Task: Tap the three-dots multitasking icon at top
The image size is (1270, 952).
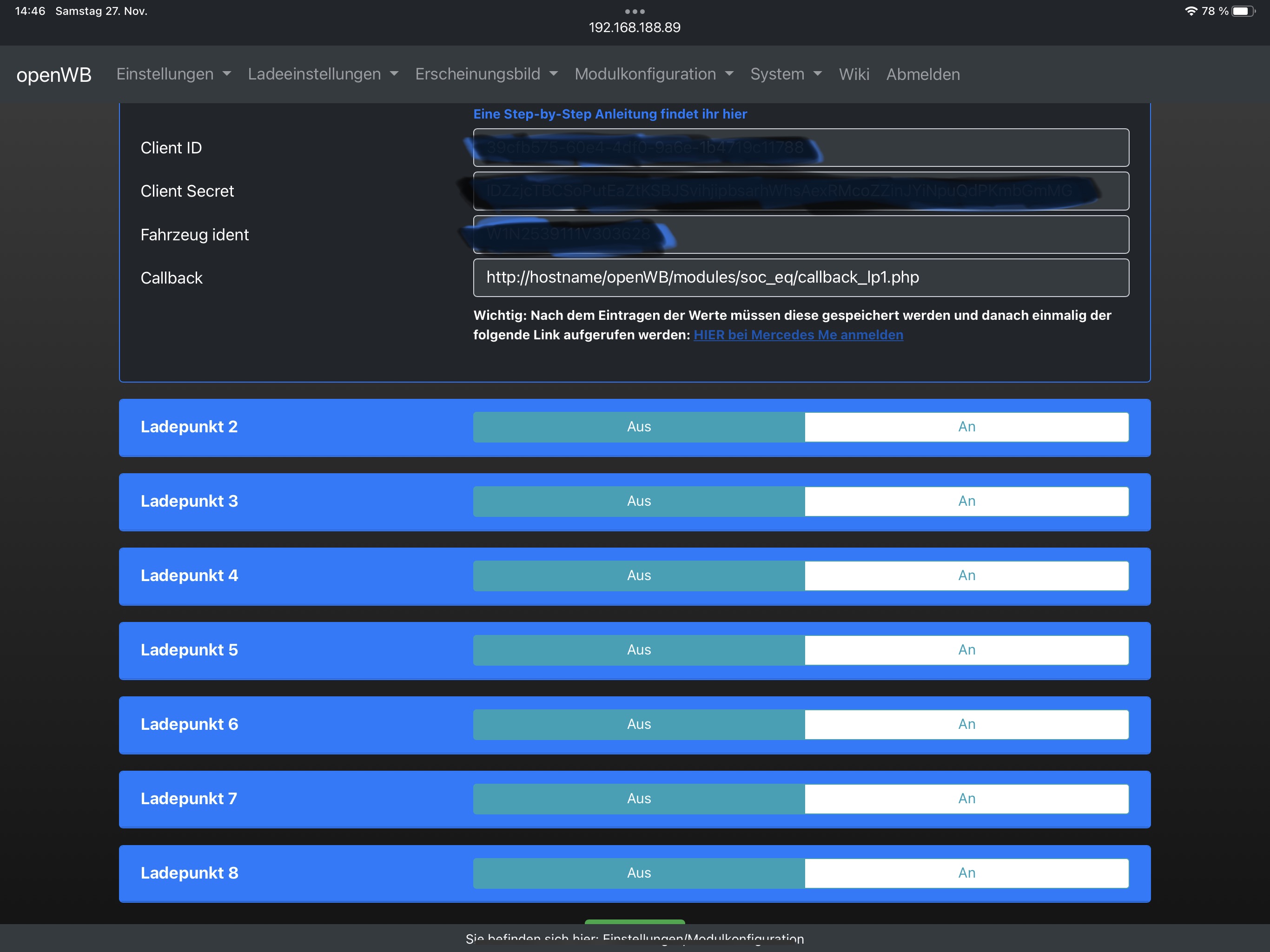Action: click(x=635, y=12)
